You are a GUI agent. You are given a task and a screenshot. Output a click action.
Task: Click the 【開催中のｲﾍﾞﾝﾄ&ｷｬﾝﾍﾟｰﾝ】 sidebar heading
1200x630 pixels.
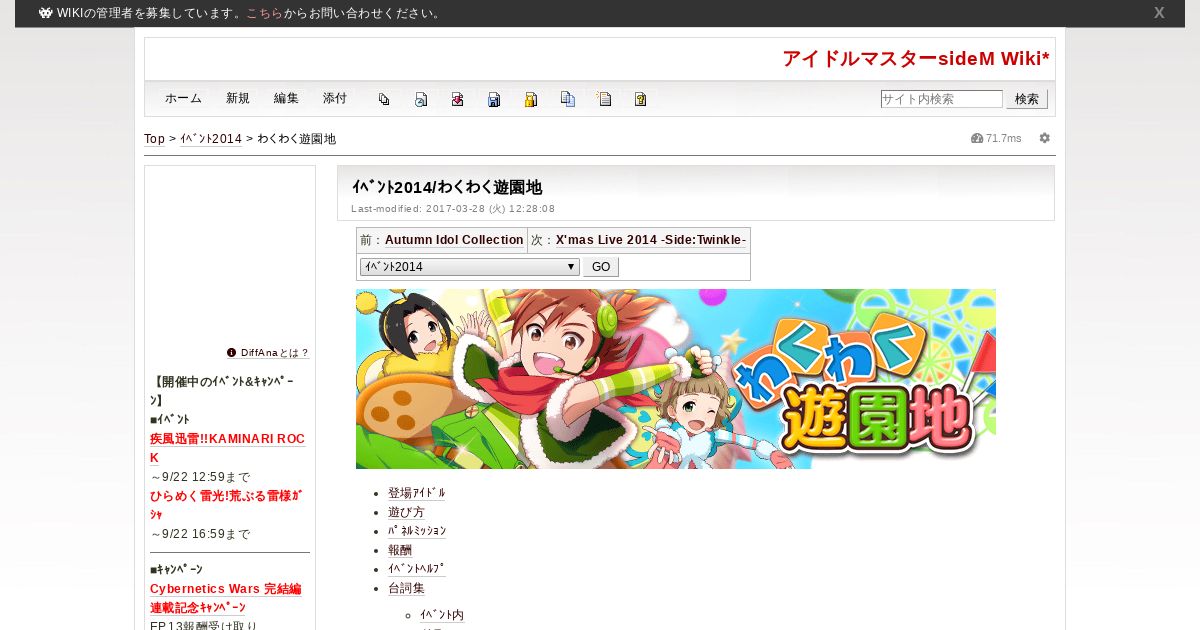[x=222, y=391]
